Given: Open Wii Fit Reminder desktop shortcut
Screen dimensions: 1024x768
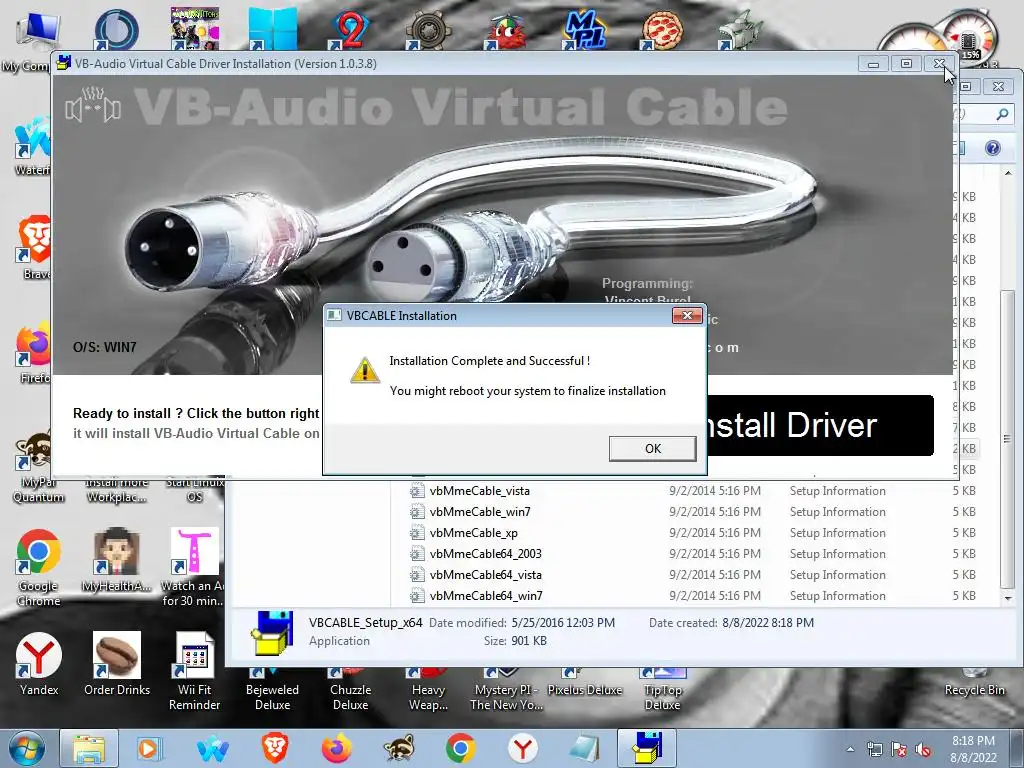Looking at the screenshot, I should (195, 671).
